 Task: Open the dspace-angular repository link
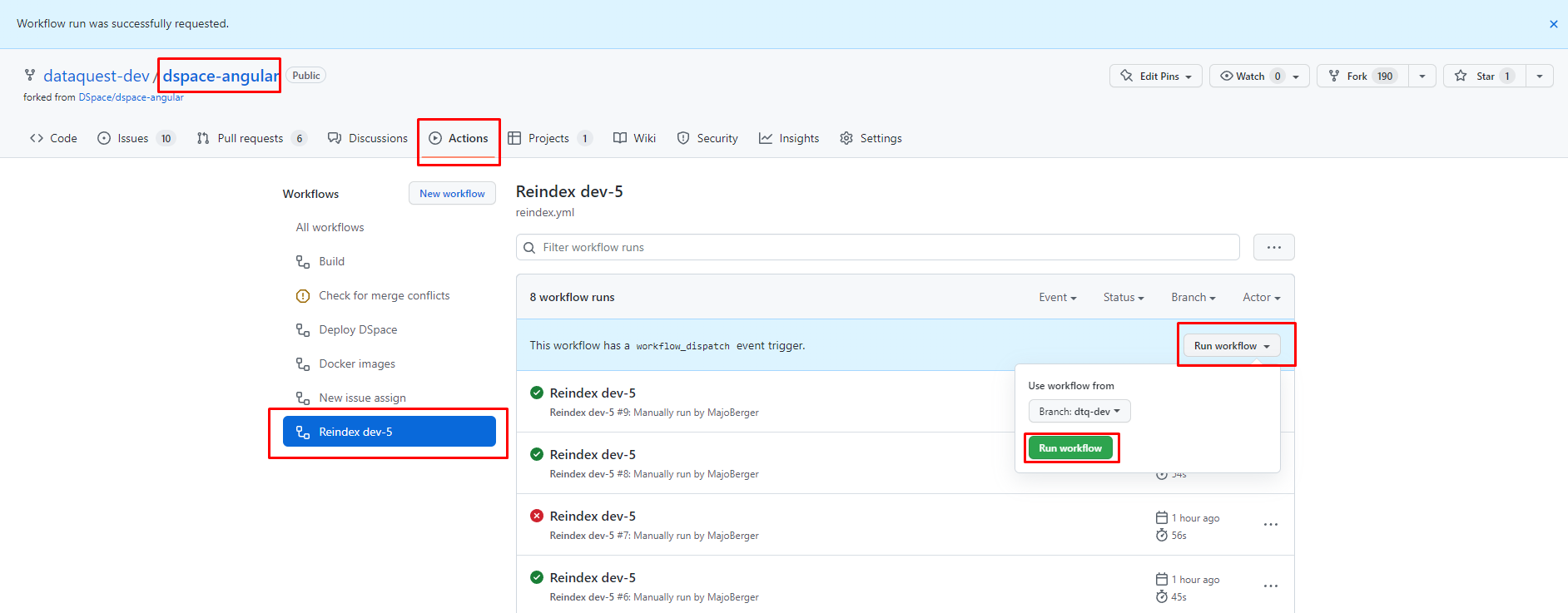click(221, 76)
